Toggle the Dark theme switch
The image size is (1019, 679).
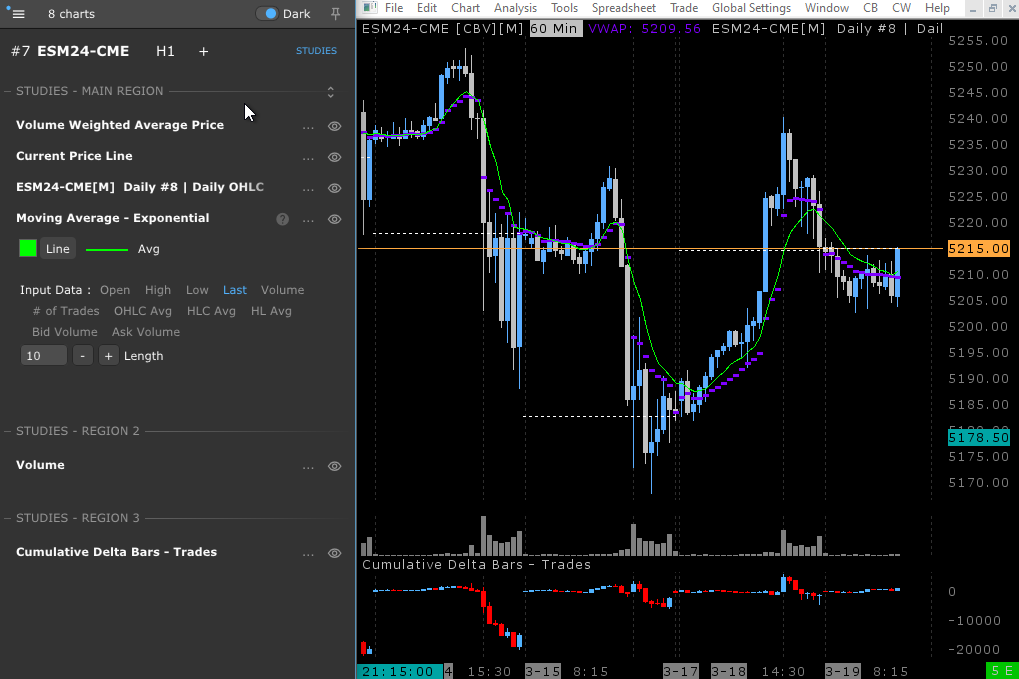(269, 14)
